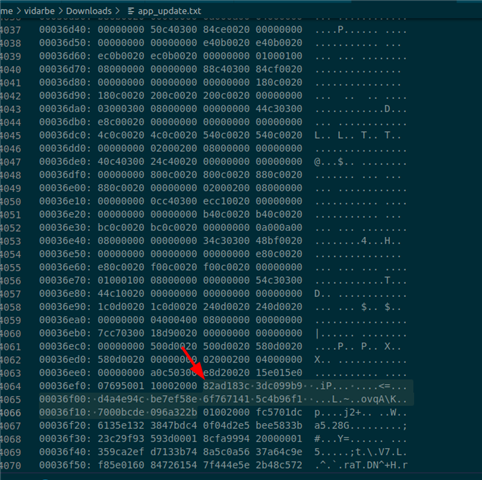
Task: Click offset 00036dc0: in the dump
Action: [x=65, y=135]
